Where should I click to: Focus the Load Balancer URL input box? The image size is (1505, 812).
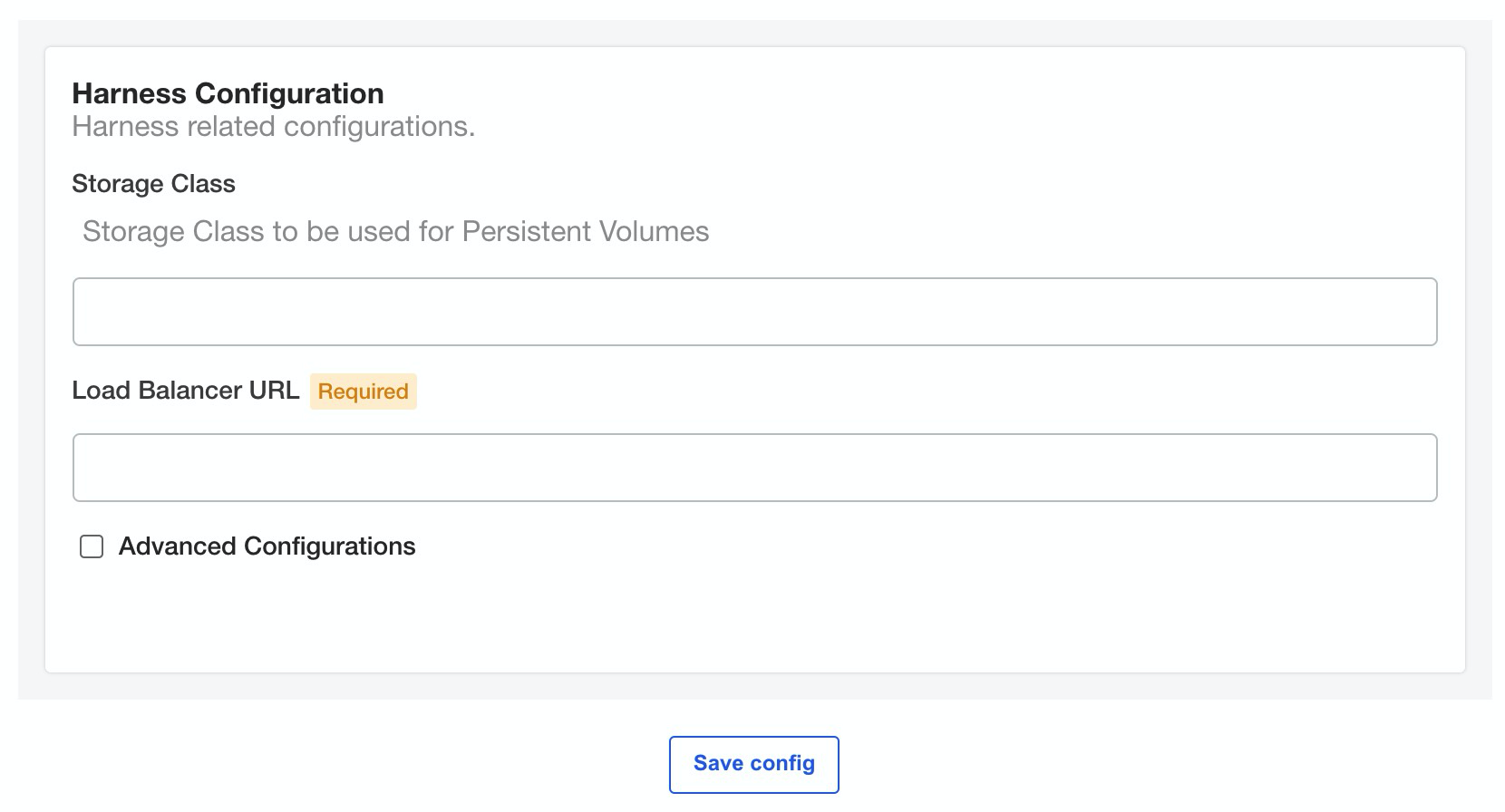pyautogui.click(x=754, y=468)
